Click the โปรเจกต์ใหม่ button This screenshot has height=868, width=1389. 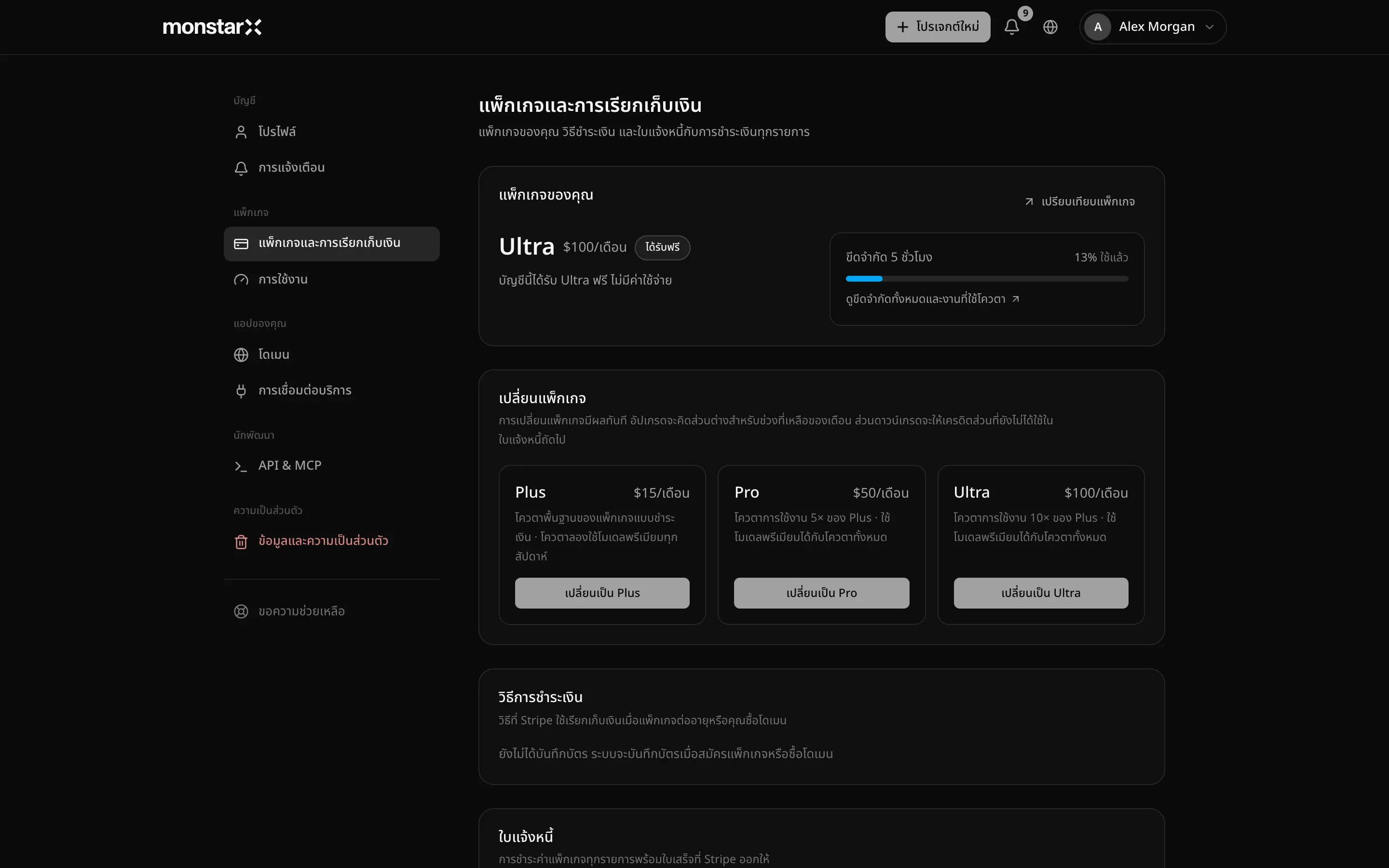click(937, 27)
